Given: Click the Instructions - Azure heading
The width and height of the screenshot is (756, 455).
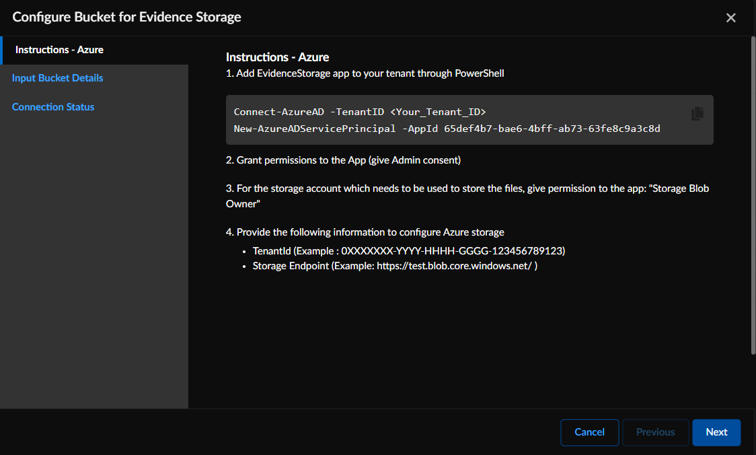Looking at the screenshot, I should click(x=277, y=57).
